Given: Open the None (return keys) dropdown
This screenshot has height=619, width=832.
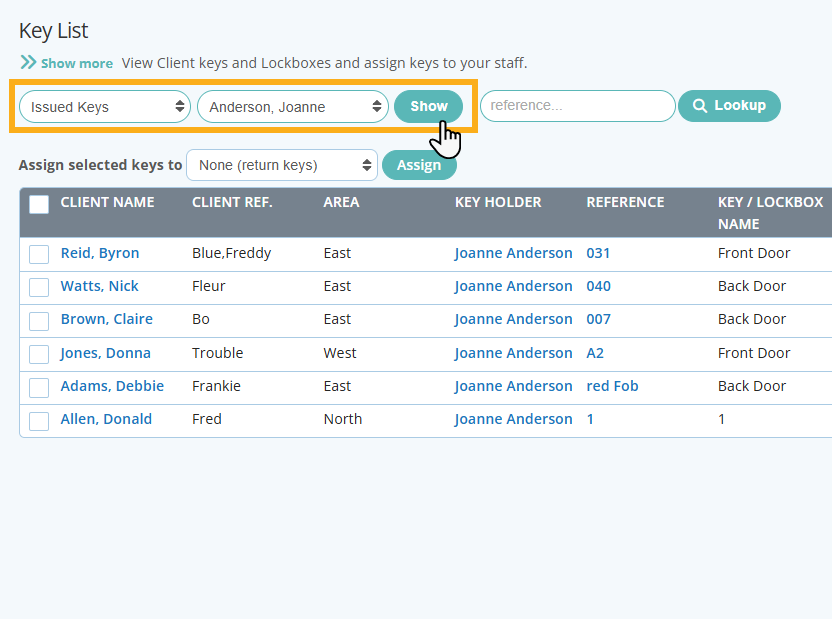Looking at the screenshot, I should (282, 165).
